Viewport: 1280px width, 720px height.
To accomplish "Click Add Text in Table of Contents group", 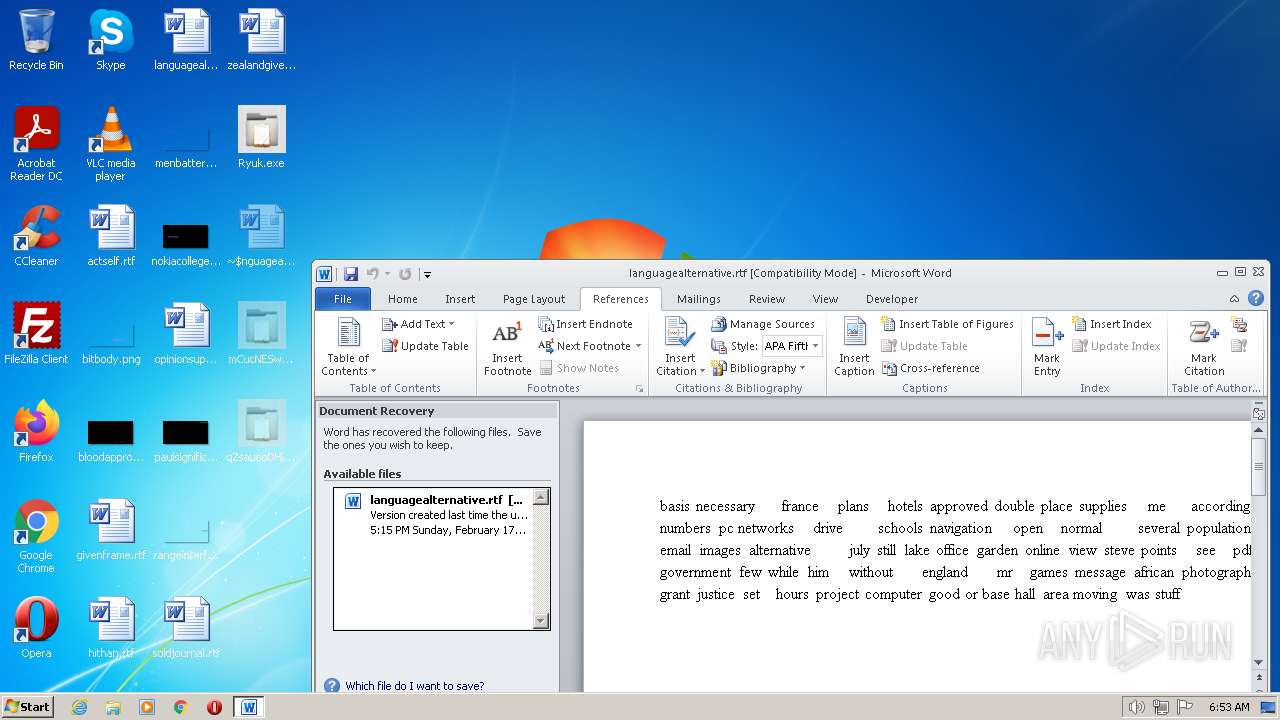I will coord(418,324).
